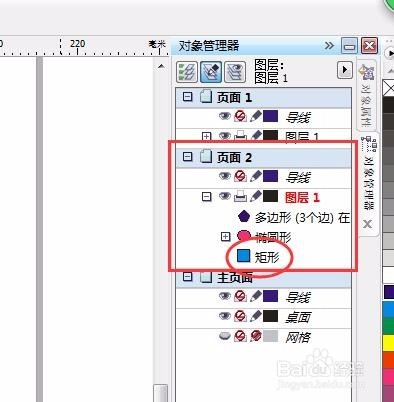Click the page icon next to 主页面
The height and width of the screenshot is (402, 394).
point(206,276)
